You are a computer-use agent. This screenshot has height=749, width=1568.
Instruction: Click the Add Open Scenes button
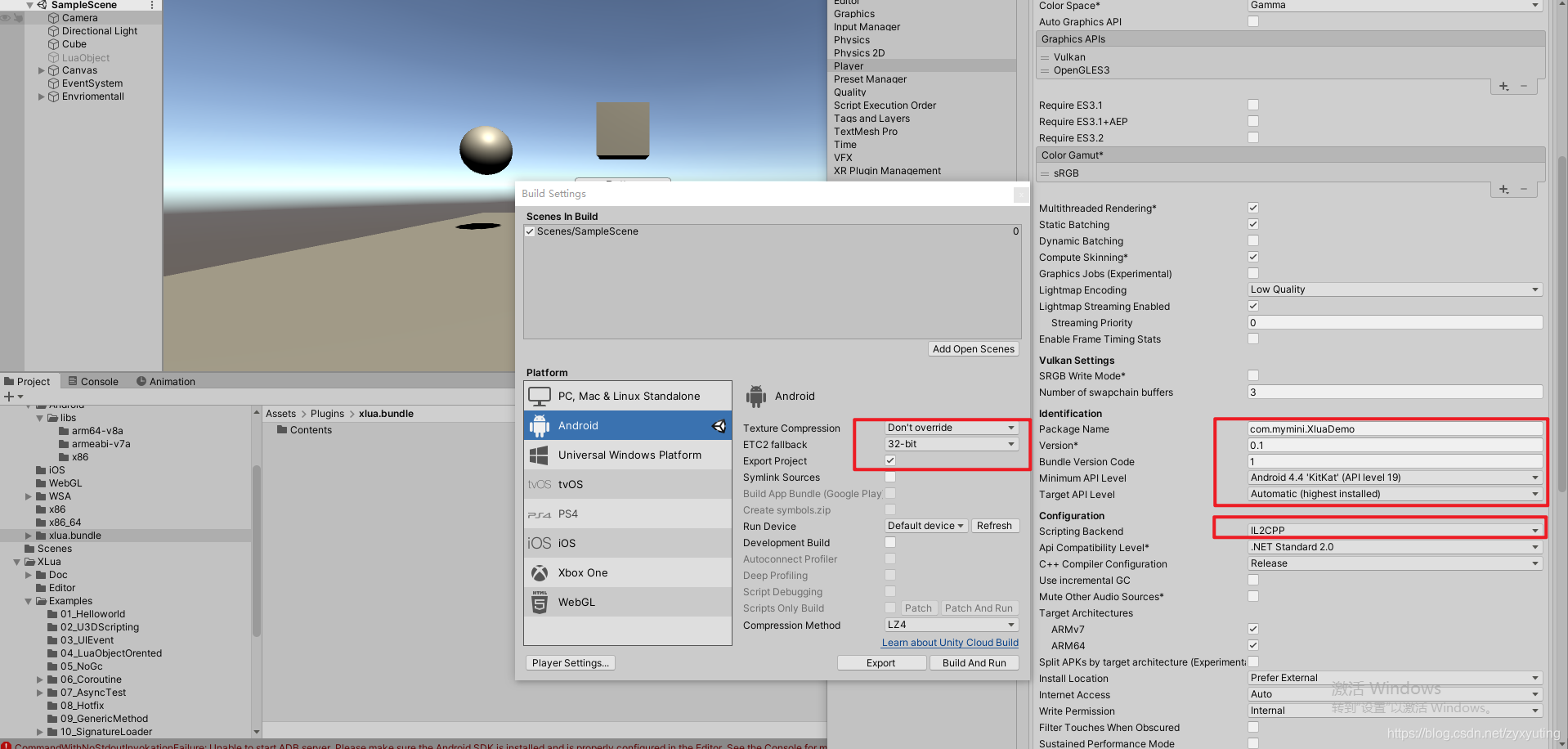pyautogui.click(x=974, y=349)
